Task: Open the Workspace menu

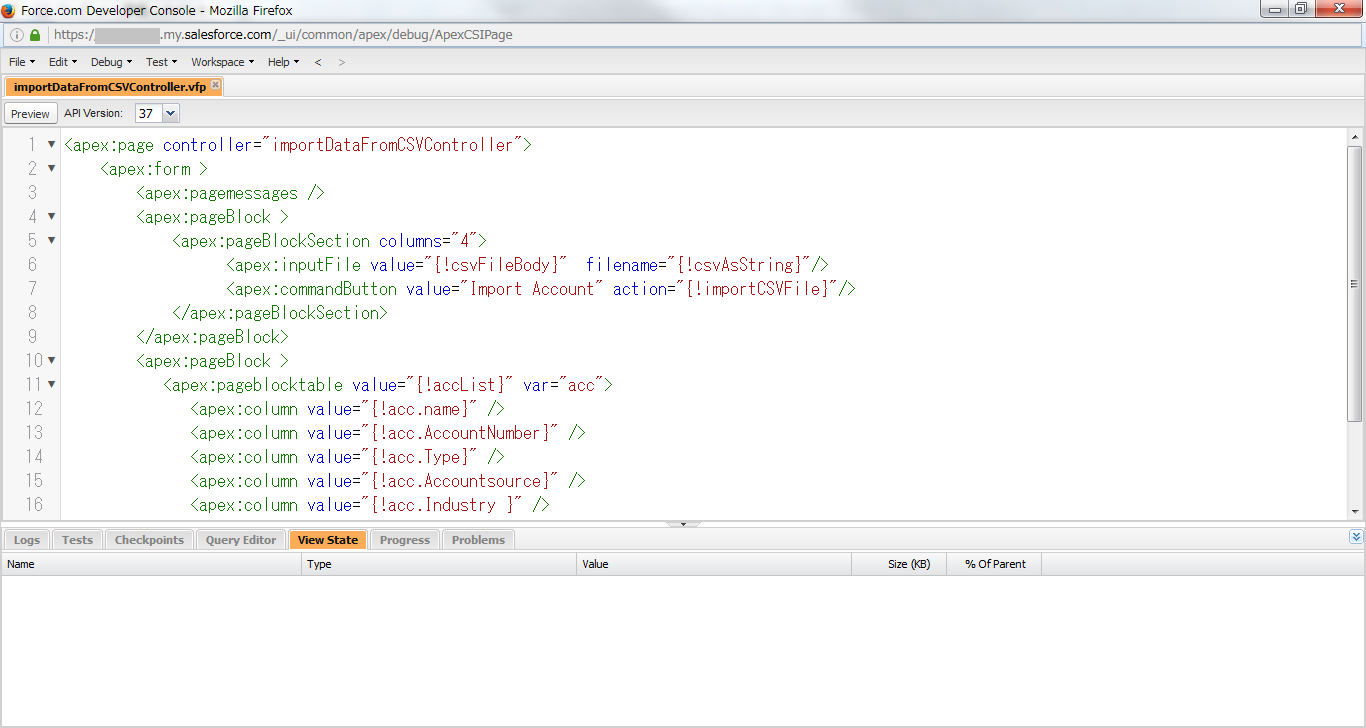Action: tap(222, 62)
